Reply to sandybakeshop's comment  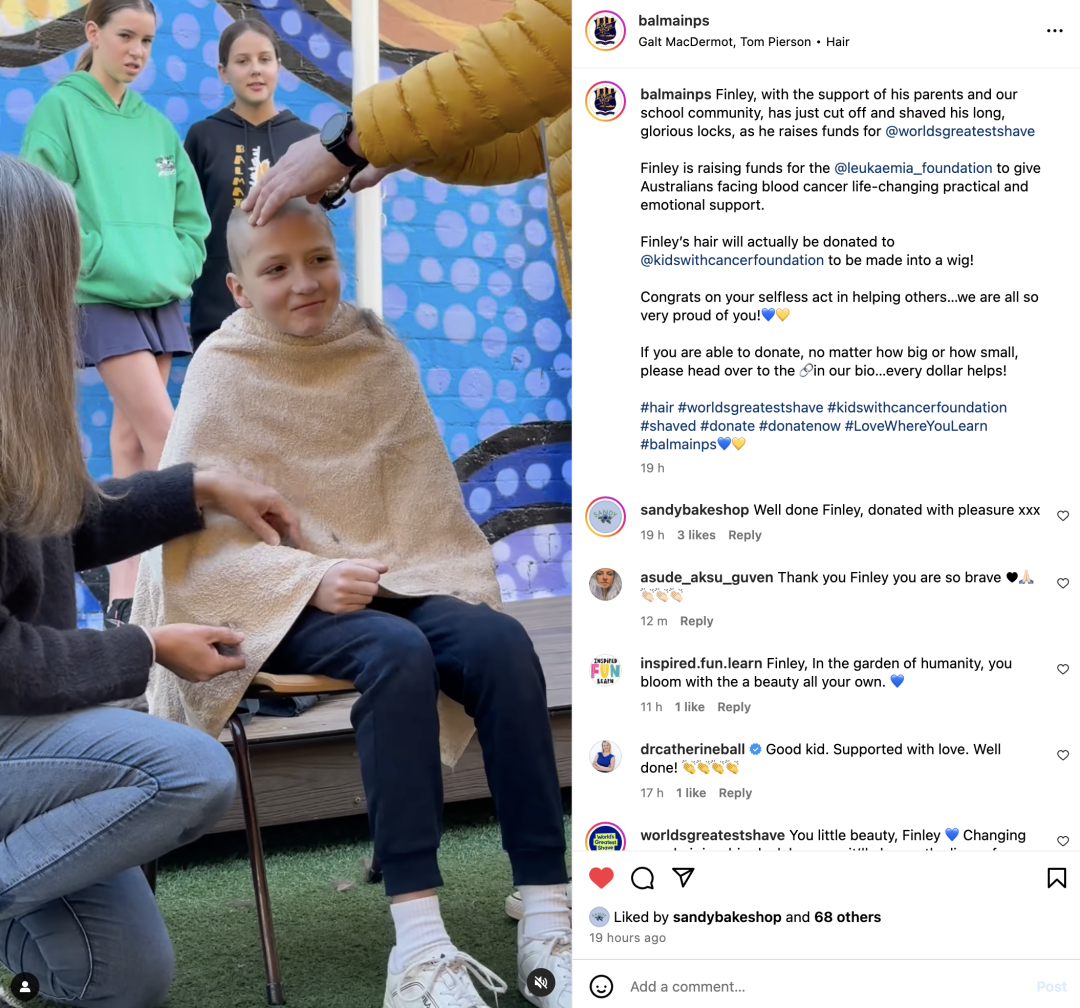(745, 535)
